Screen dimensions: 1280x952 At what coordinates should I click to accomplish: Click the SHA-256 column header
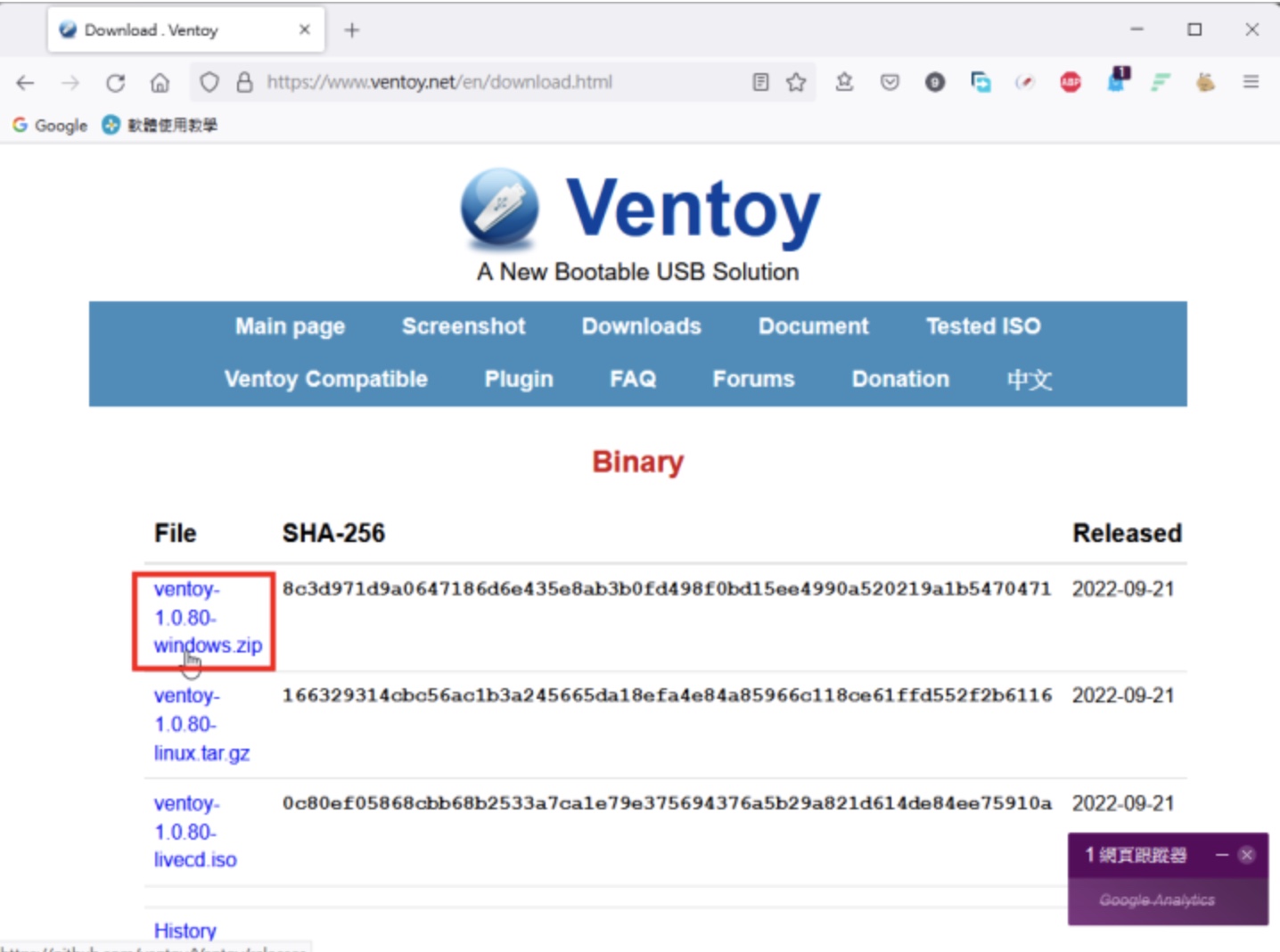333,533
